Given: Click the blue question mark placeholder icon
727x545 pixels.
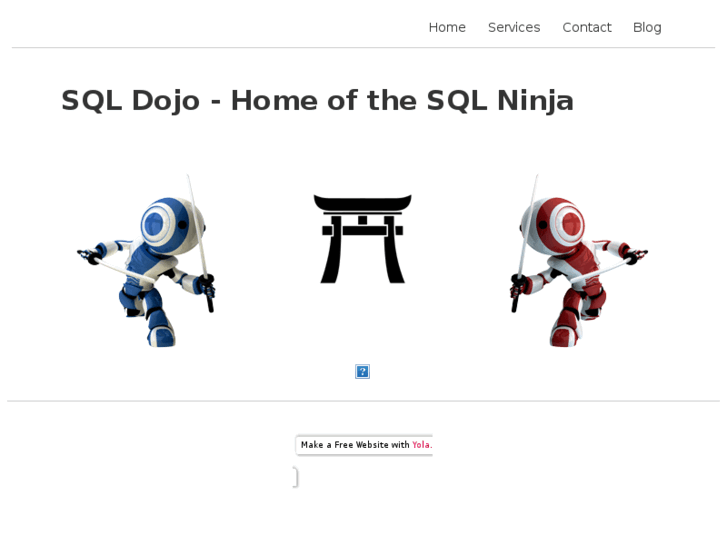Looking at the screenshot, I should [x=363, y=372].
